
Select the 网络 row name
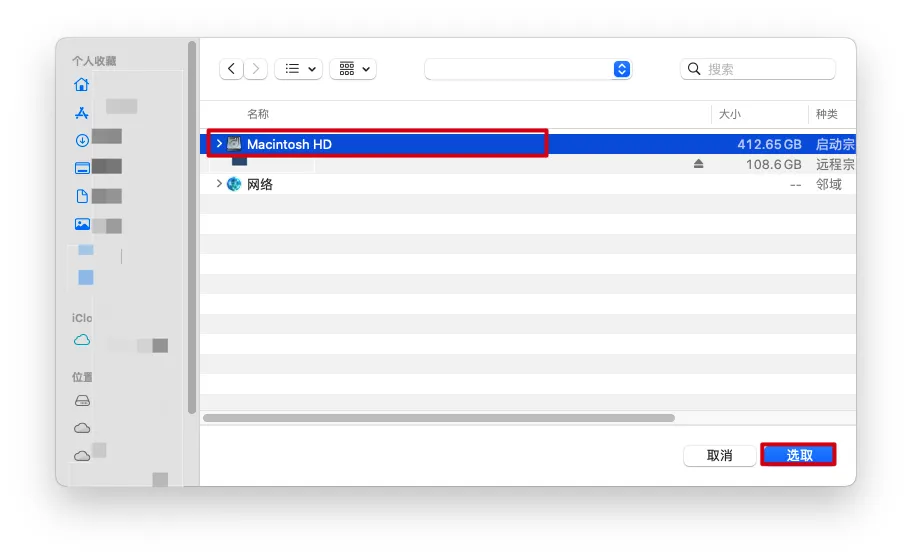(260, 184)
